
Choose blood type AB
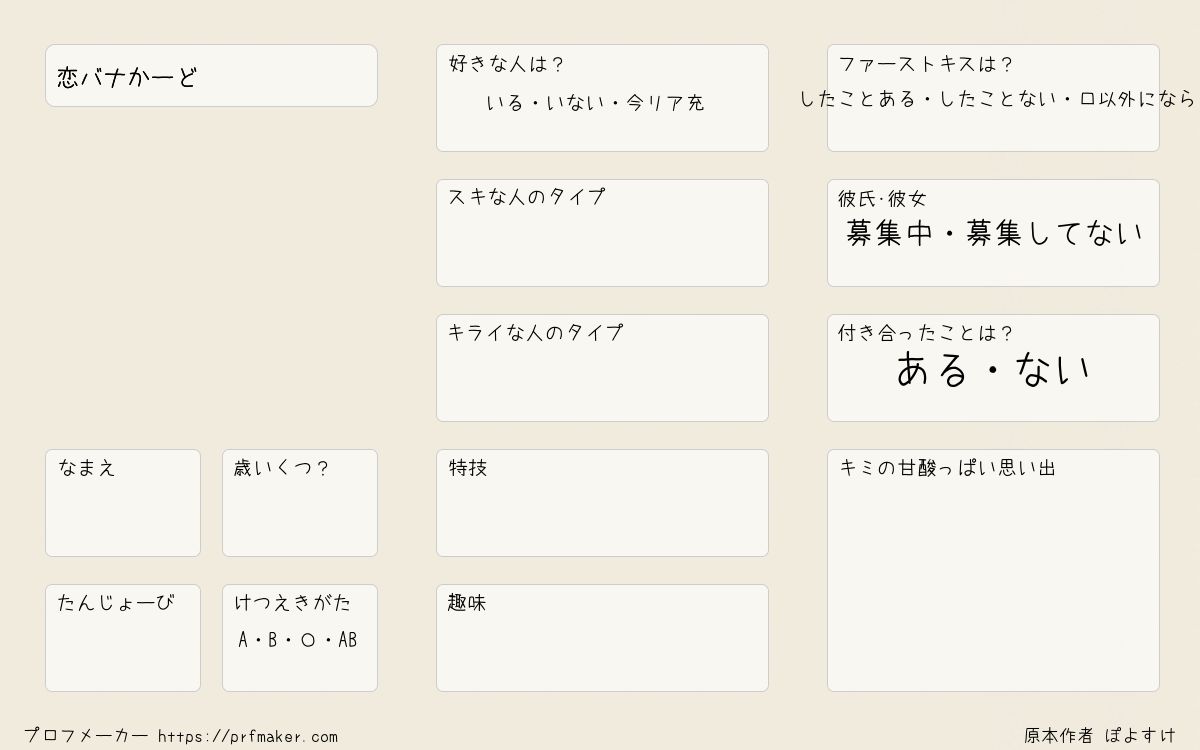(347, 640)
